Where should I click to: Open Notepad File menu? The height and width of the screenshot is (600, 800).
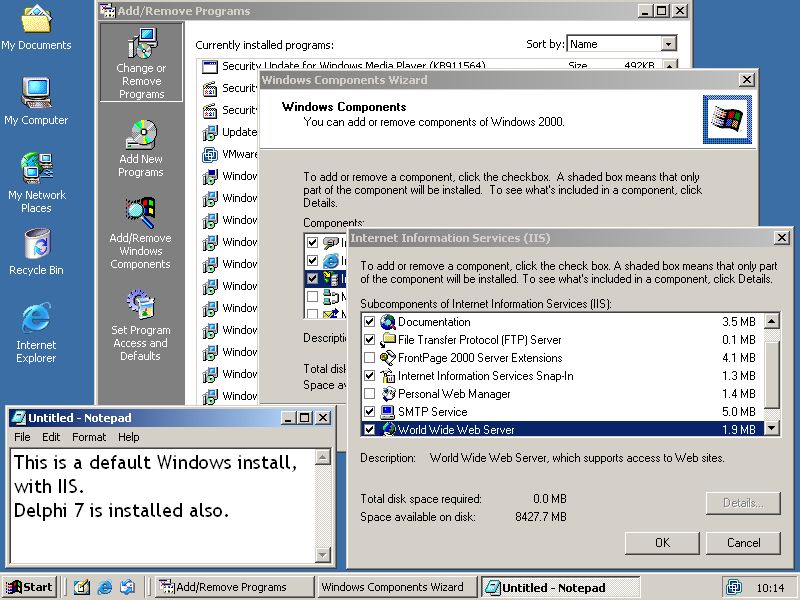[x=22, y=437]
